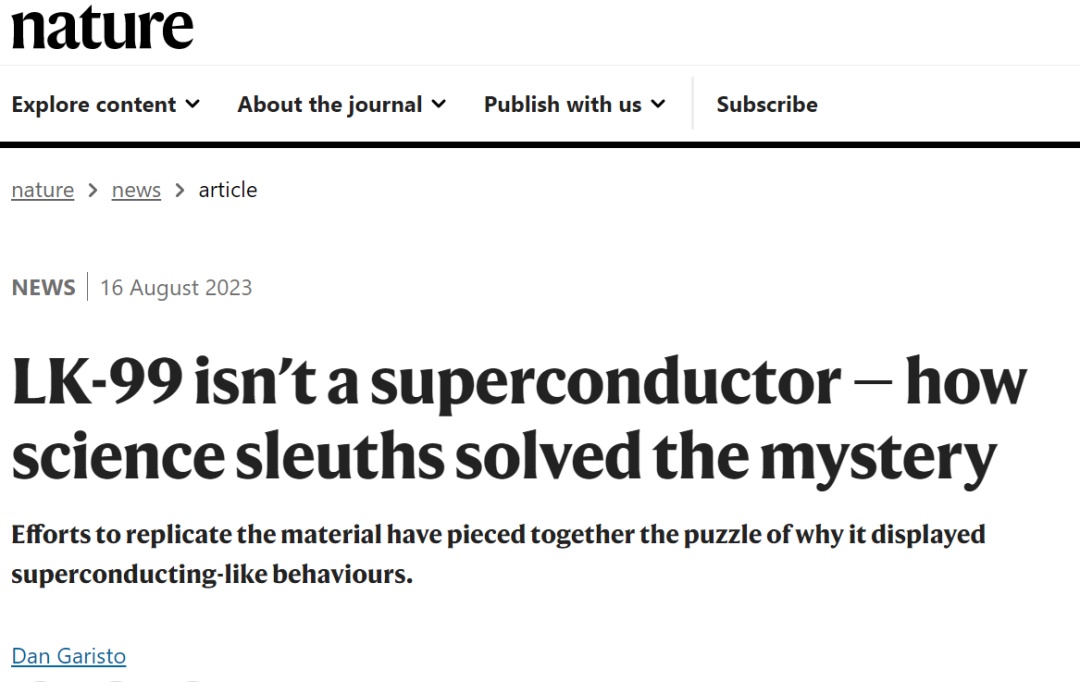Viewport: 1080px width, 682px height.
Task: Follow the nature breadcrumb link
Action: click(x=43, y=190)
